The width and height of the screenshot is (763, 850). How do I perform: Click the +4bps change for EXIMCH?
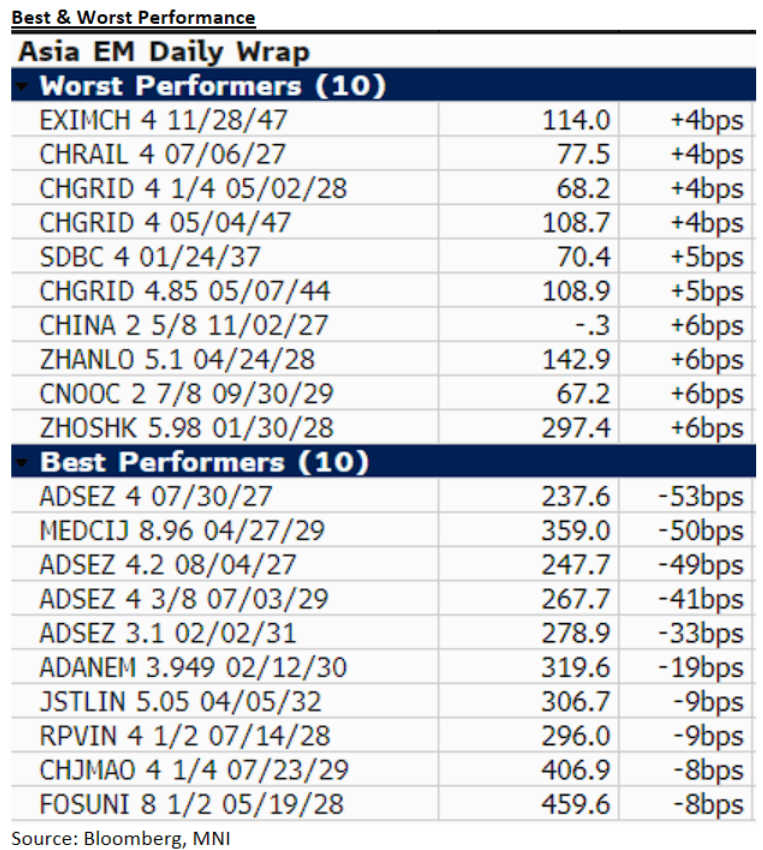click(707, 121)
